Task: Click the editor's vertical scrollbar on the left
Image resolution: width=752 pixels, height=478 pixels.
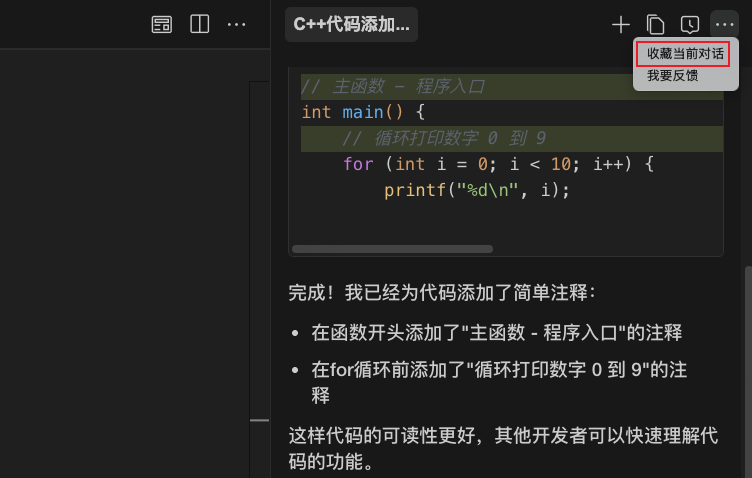Action: click(x=258, y=250)
